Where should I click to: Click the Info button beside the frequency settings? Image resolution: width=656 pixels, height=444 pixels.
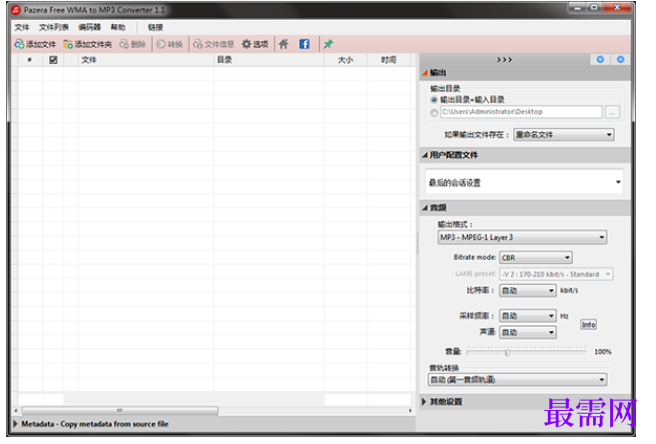coord(588,324)
